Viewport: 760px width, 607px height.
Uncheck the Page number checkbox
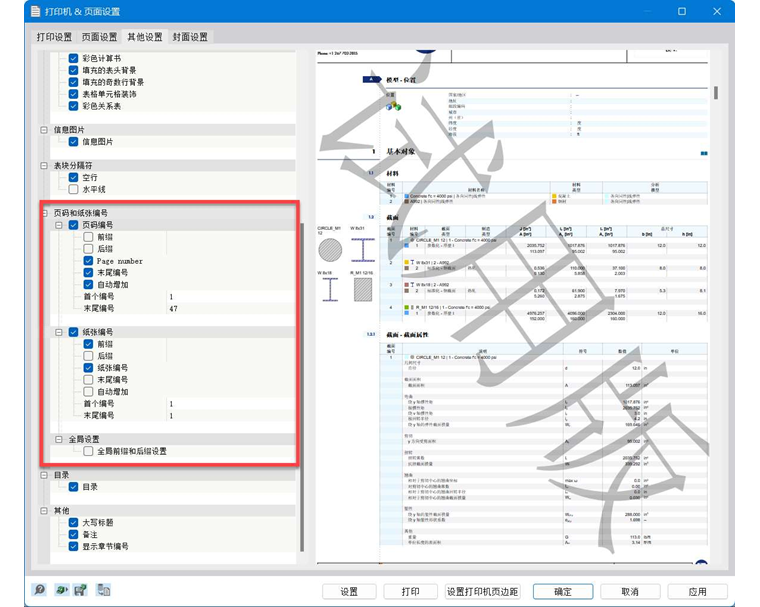pos(88,261)
